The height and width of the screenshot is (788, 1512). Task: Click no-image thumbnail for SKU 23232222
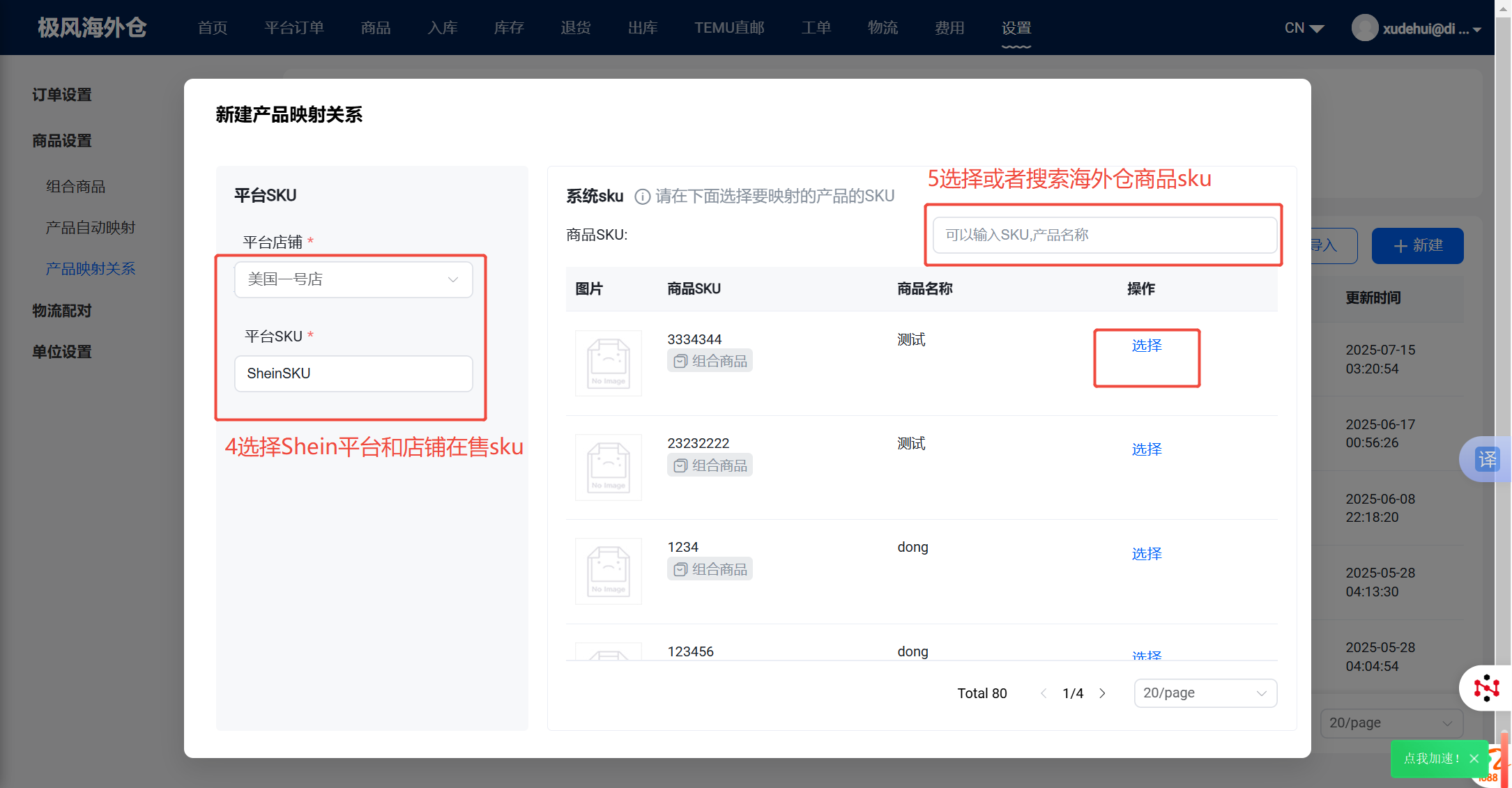click(x=608, y=467)
